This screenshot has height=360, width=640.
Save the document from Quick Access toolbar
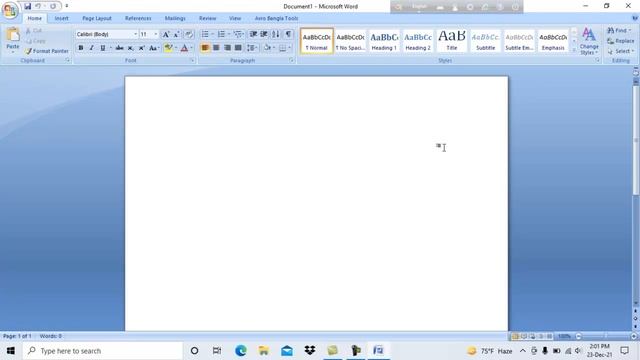pos(27,6)
